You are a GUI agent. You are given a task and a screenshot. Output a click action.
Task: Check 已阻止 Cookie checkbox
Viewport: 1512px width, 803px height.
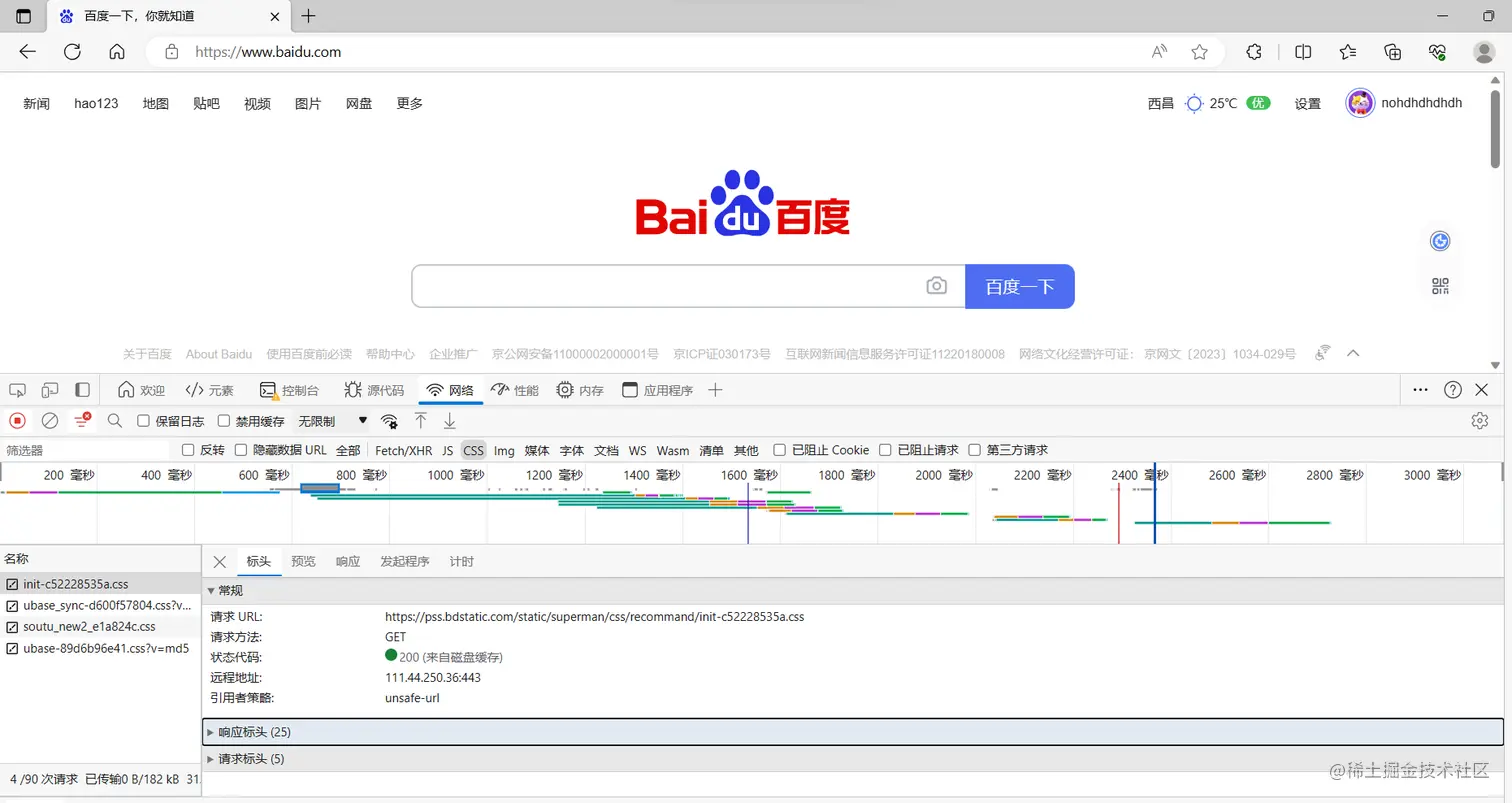(780, 450)
